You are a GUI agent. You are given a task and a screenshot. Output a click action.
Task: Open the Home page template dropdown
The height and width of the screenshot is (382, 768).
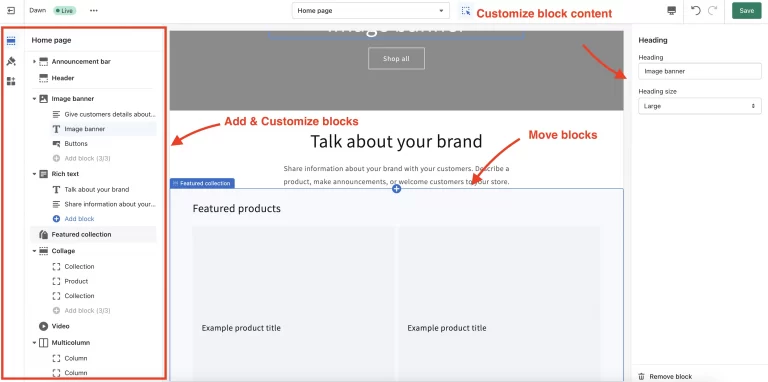(371, 11)
